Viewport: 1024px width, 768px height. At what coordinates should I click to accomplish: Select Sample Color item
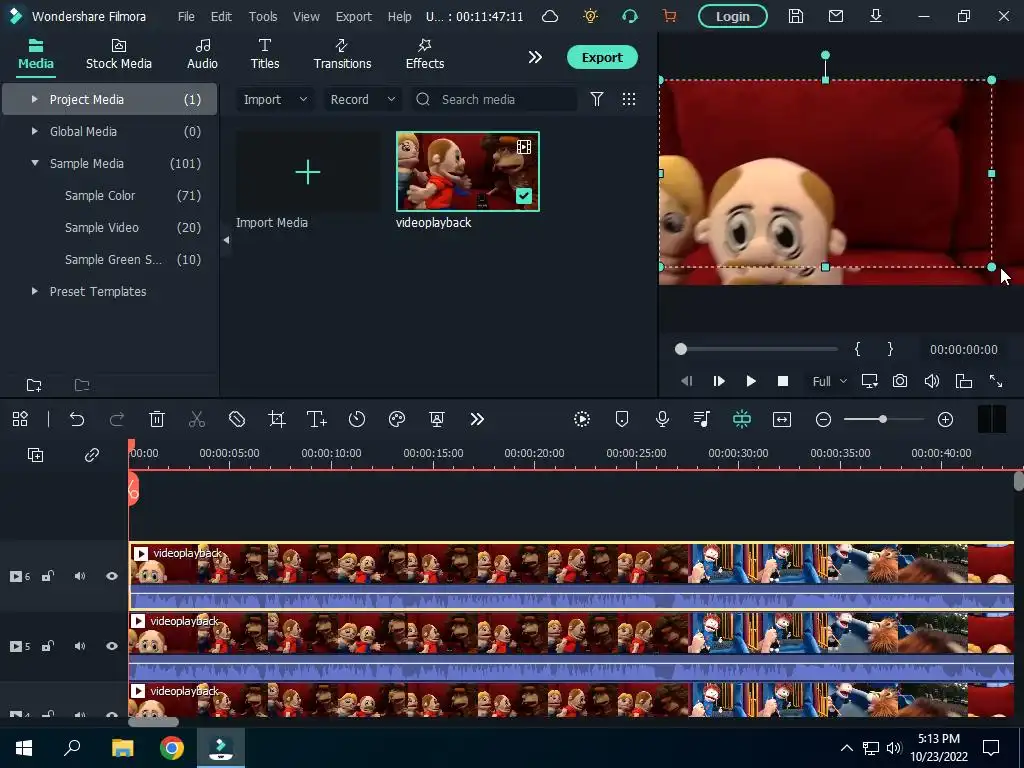point(100,195)
